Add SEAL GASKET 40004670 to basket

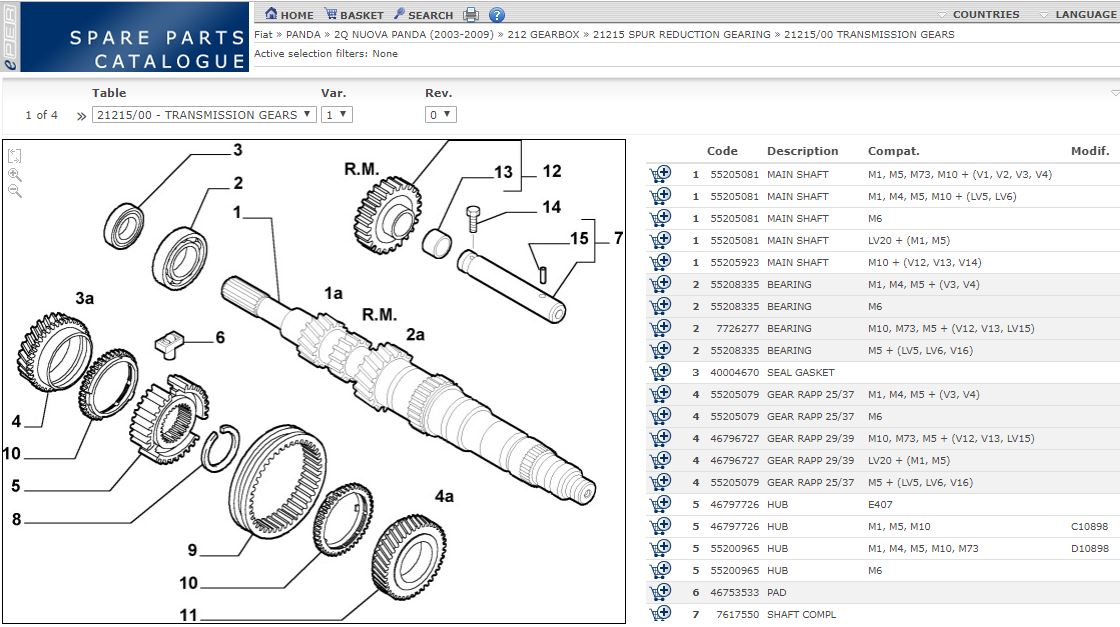pyautogui.click(x=660, y=372)
